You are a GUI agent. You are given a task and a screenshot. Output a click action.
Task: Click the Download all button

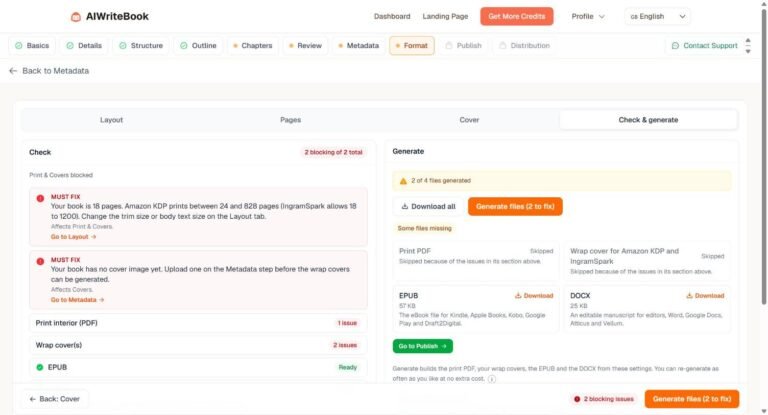428,207
